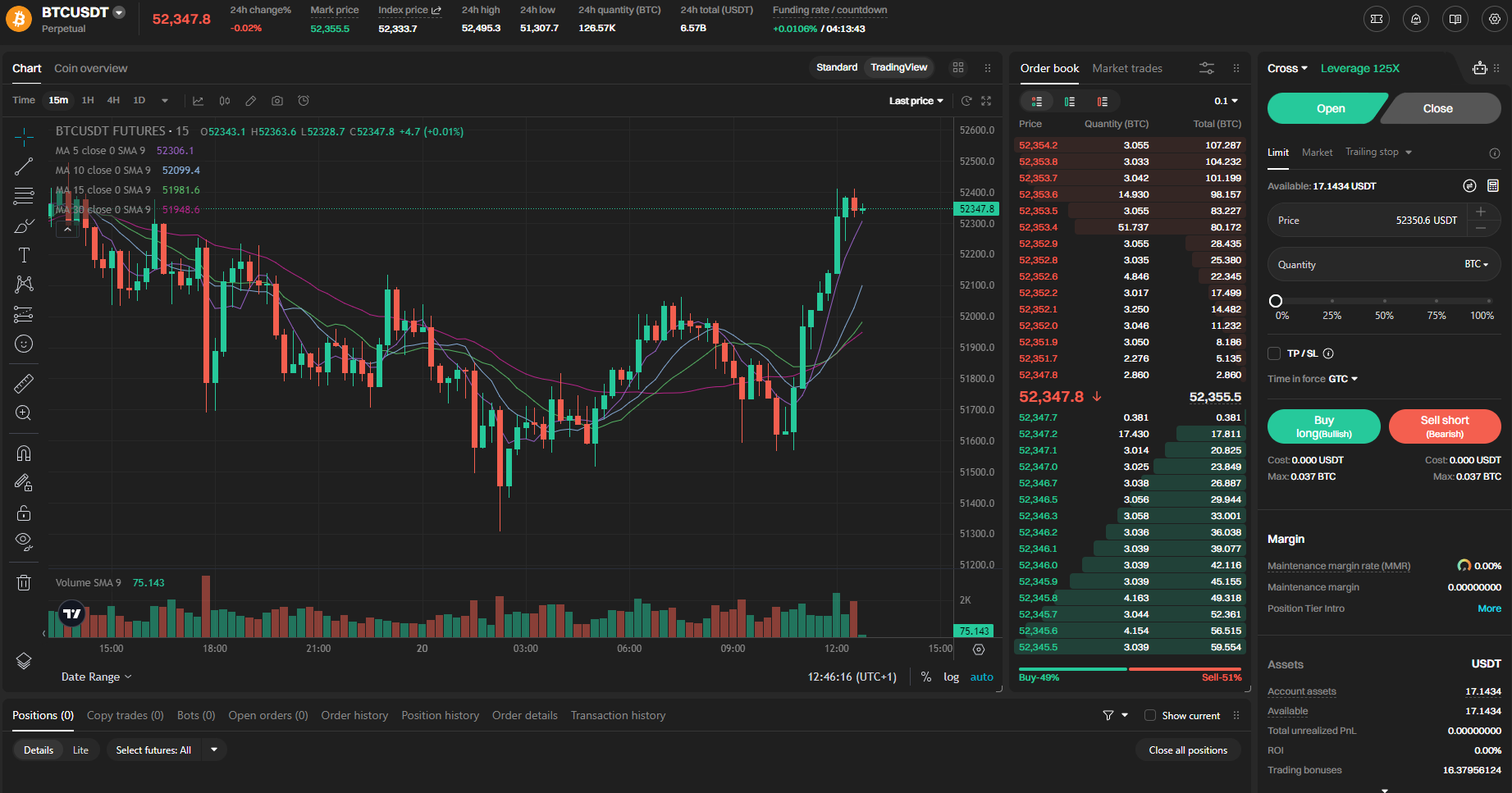Viewport: 1512px width, 793px height.
Task: Open the notifications bell icon
Action: [x=1416, y=19]
